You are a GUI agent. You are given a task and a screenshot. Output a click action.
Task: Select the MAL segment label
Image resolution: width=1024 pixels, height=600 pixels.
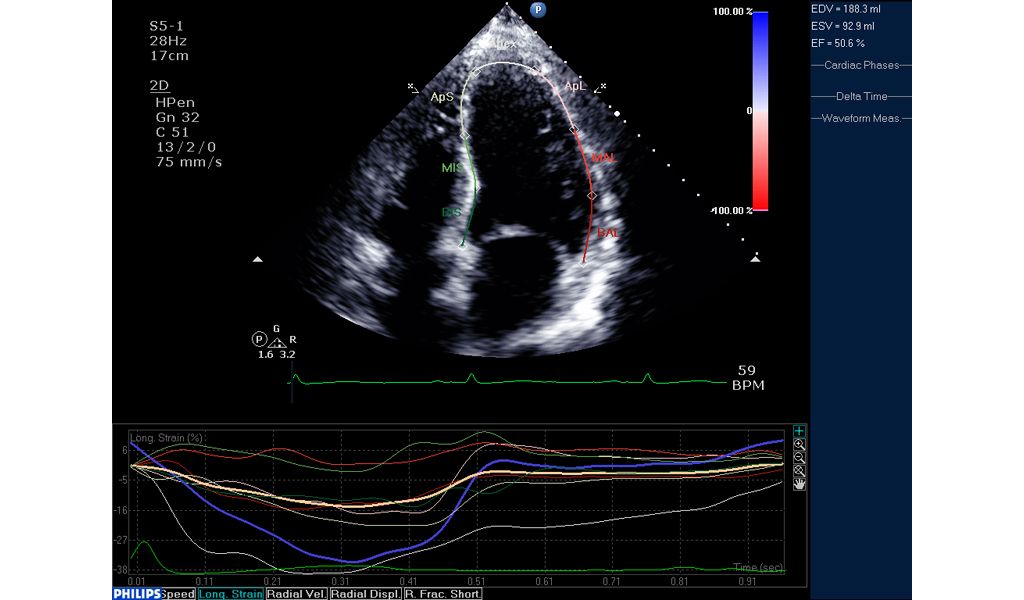tap(604, 157)
